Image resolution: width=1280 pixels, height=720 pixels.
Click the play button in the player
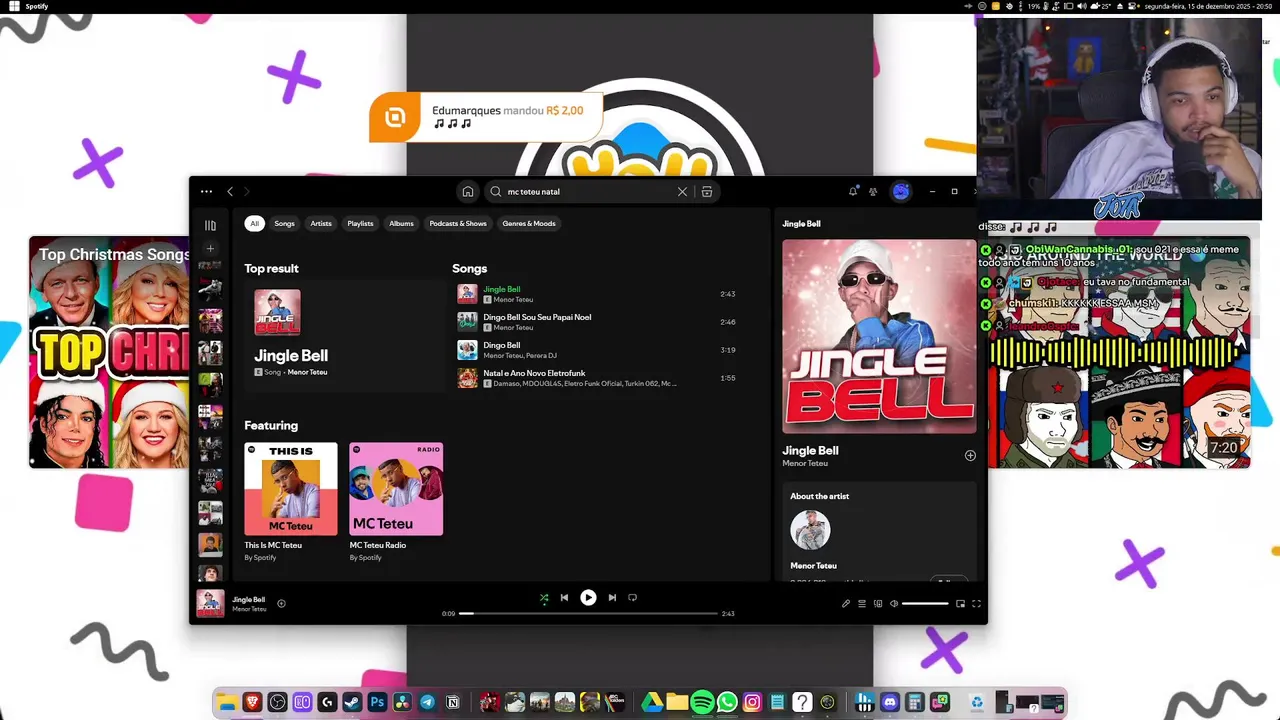(x=588, y=598)
